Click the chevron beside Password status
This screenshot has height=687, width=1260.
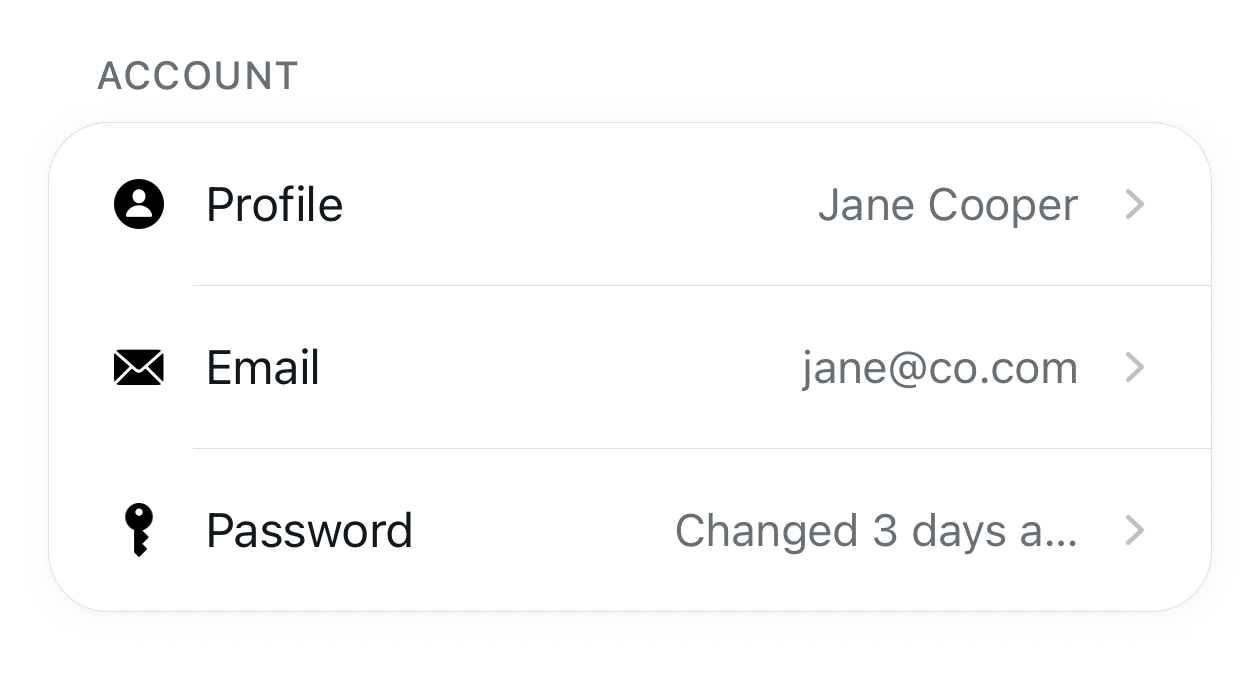pos(1134,530)
